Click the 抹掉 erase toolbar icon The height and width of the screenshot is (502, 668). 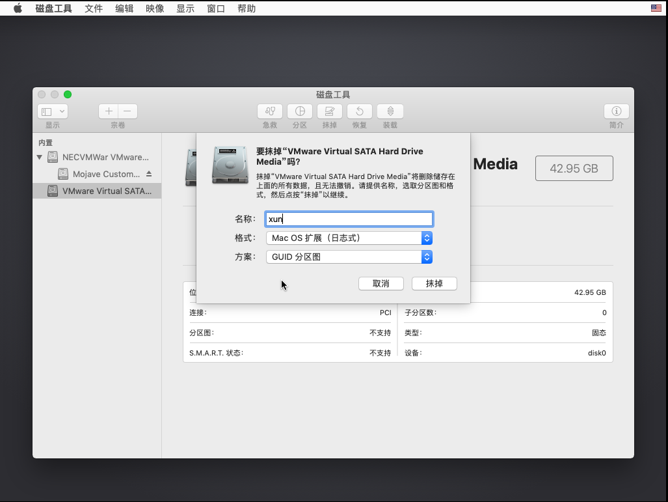329,111
